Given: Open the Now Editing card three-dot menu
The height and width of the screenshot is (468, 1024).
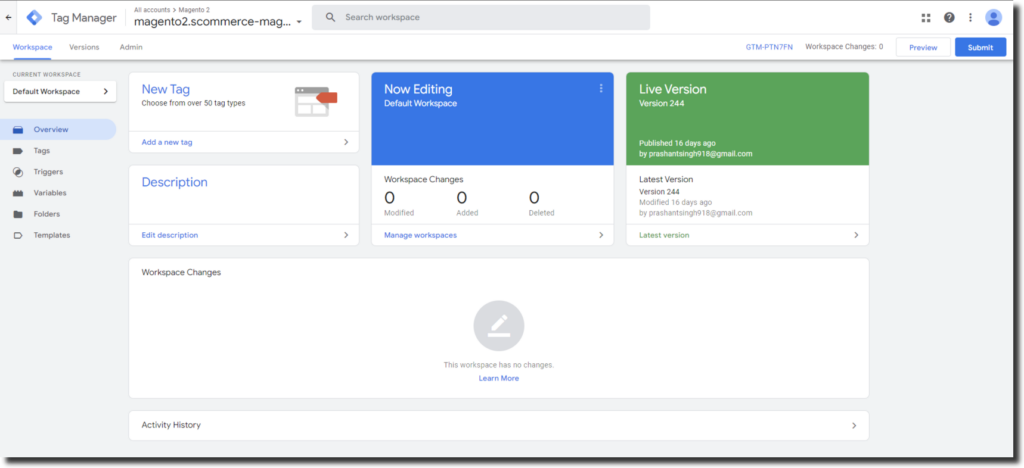Looking at the screenshot, I should pyautogui.click(x=601, y=88).
